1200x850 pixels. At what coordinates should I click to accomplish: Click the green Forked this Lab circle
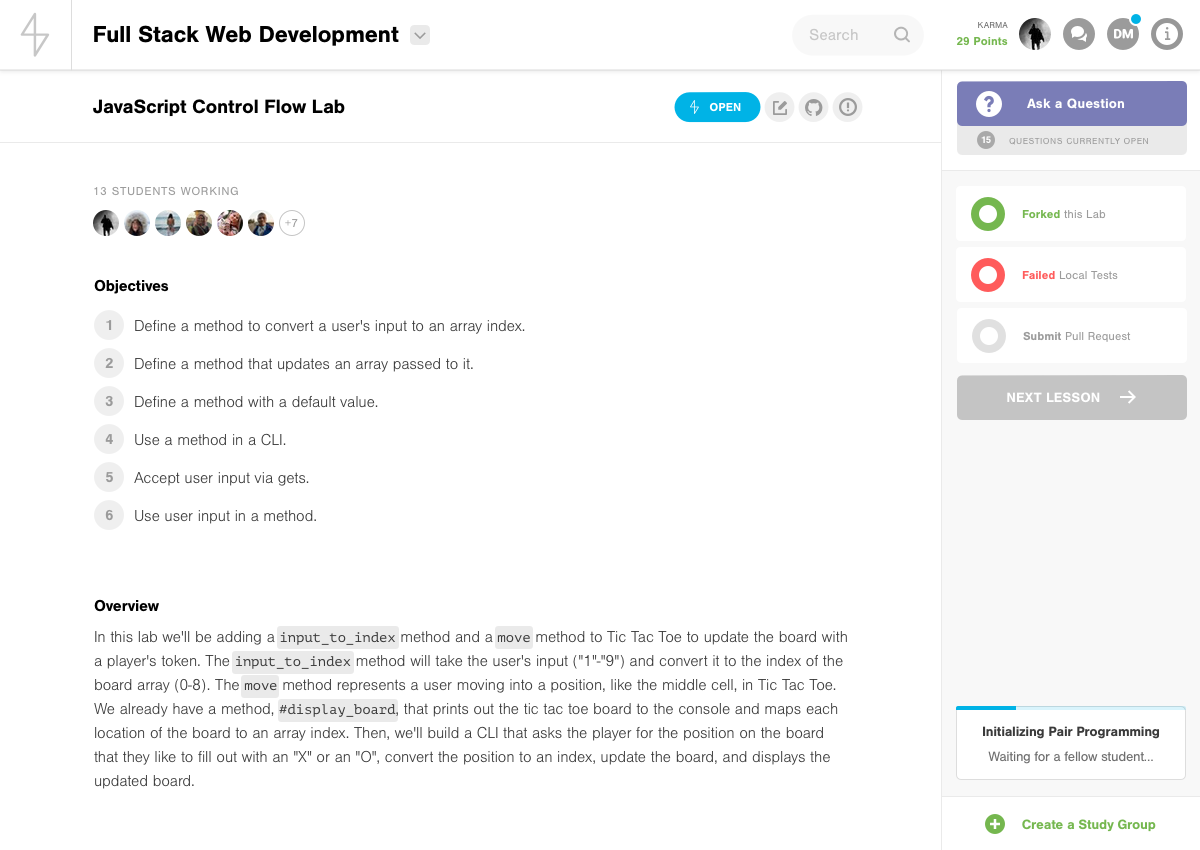tap(988, 214)
